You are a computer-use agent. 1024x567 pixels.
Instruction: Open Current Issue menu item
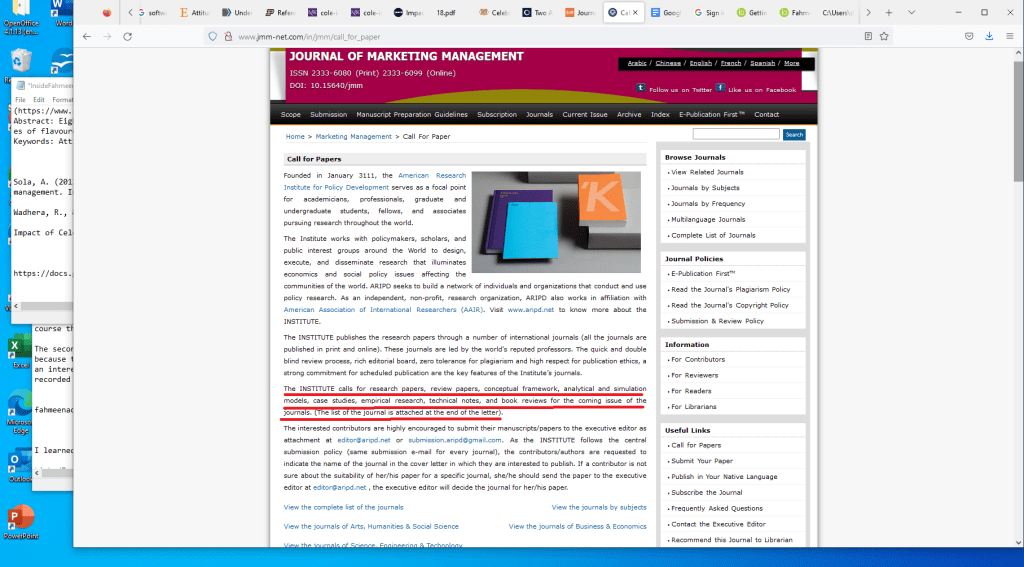(585, 114)
